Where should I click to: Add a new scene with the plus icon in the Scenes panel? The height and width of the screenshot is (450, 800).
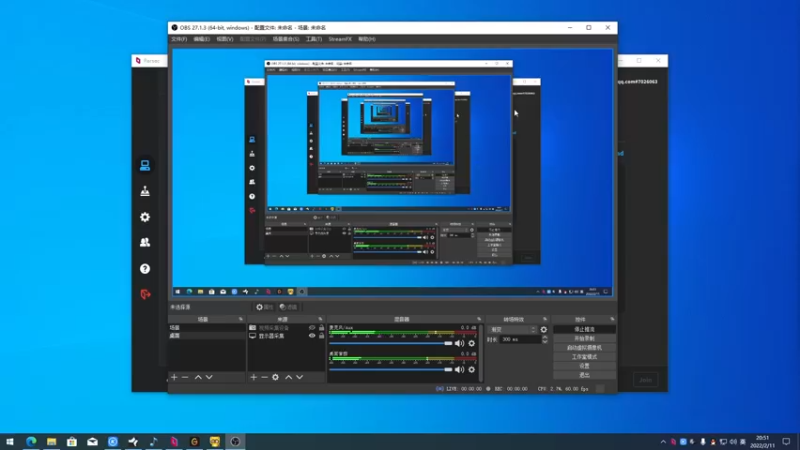tap(174, 377)
